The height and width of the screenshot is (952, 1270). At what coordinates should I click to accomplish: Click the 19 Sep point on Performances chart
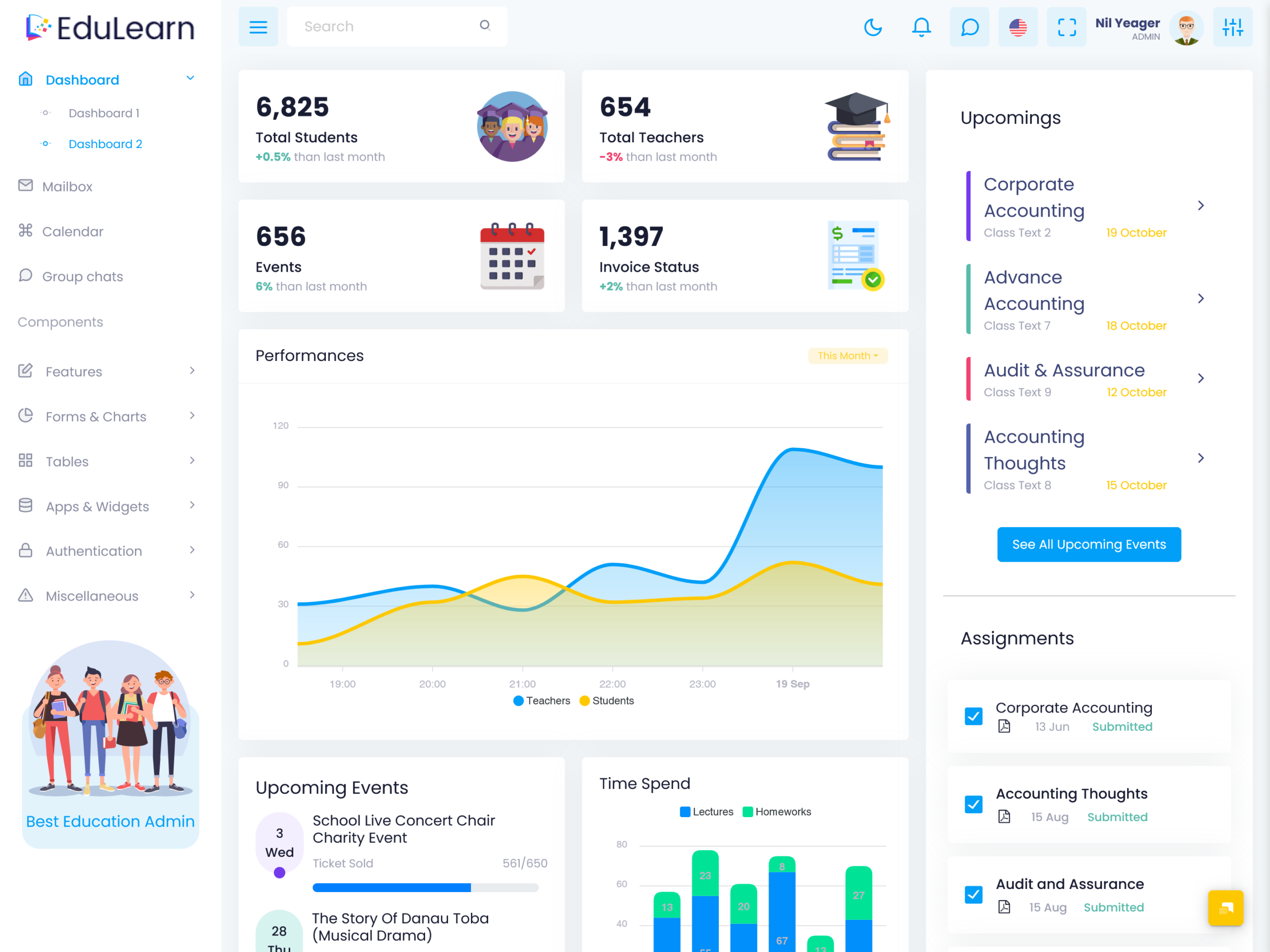click(792, 449)
